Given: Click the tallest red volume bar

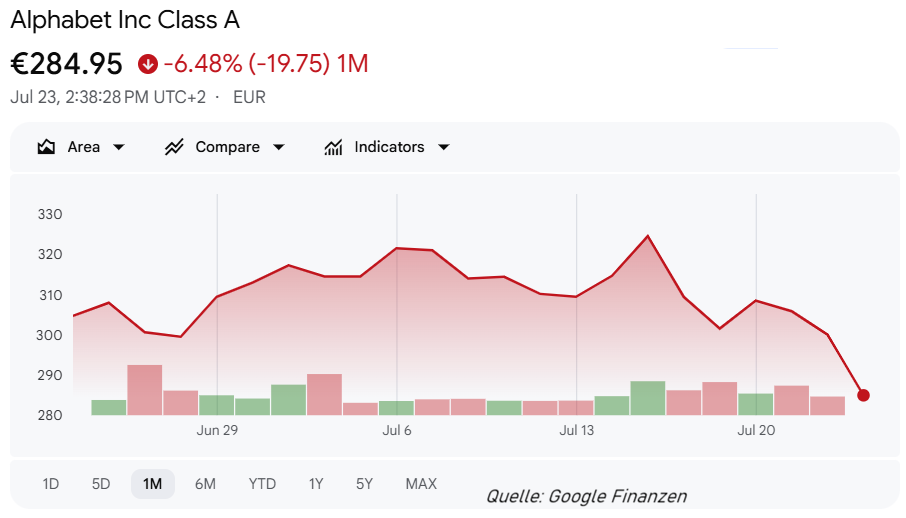Looking at the screenshot, I should 144,390.
